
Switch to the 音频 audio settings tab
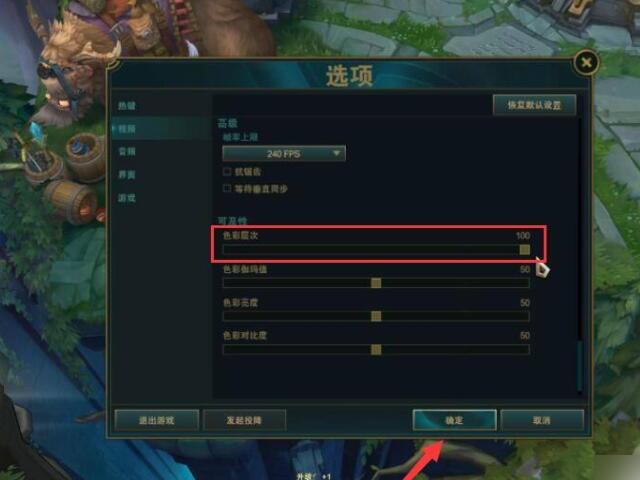coord(127,151)
